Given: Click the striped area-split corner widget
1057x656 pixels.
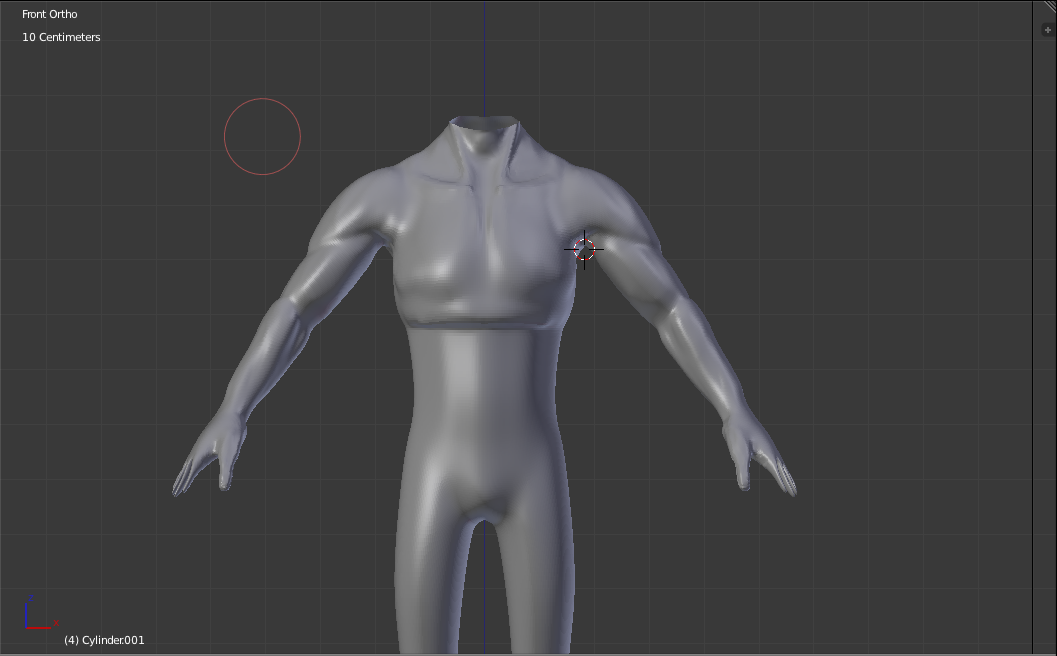Looking at the screenshot, I should pyautogui.click(x=1051, y=5).
